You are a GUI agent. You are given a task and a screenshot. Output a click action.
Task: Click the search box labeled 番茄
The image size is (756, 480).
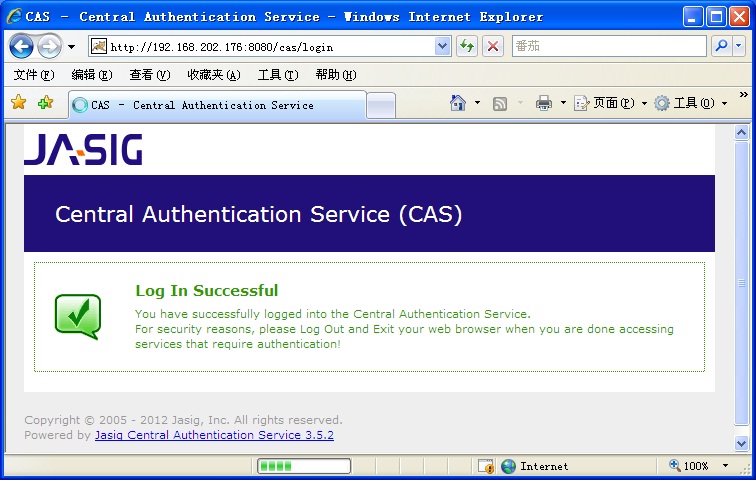[609, 46]
